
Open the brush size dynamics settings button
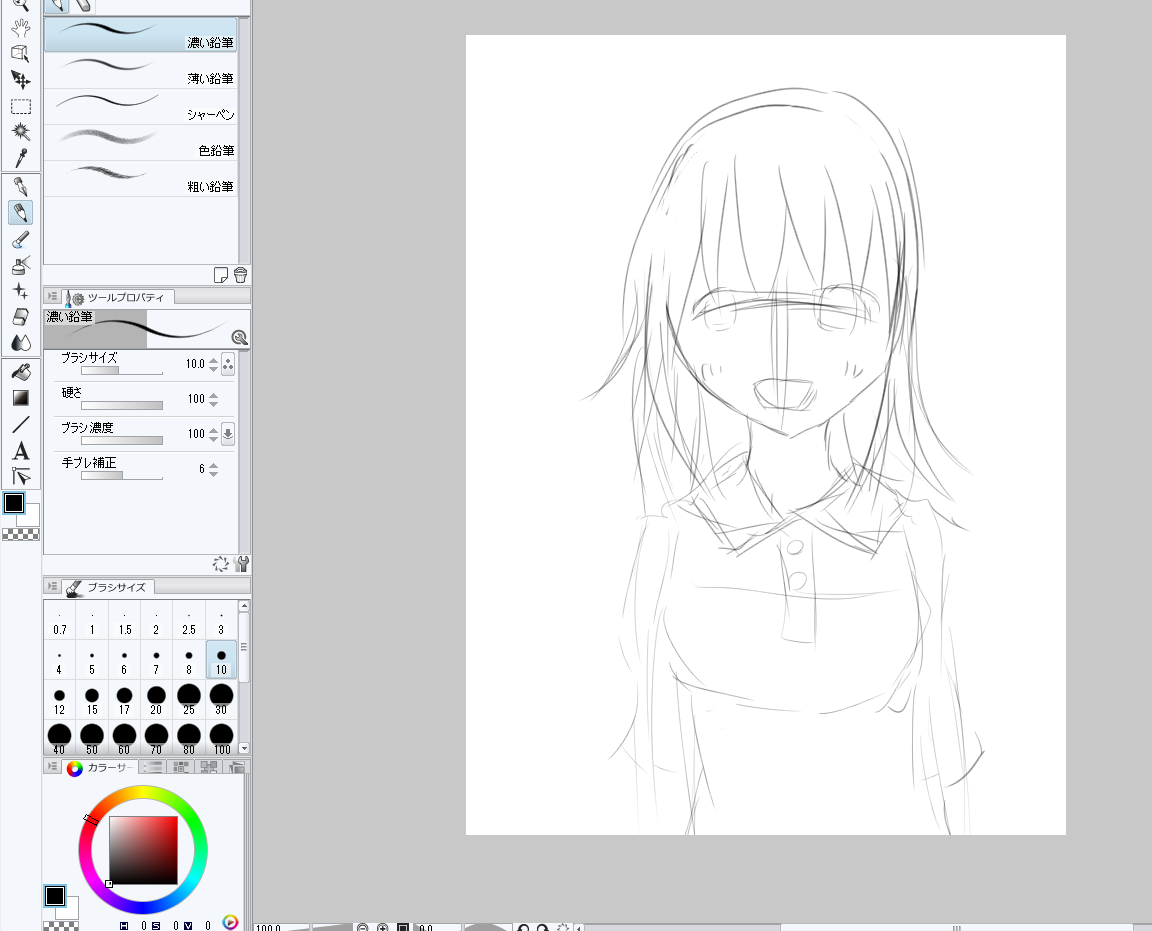click(x=228, y=364)
